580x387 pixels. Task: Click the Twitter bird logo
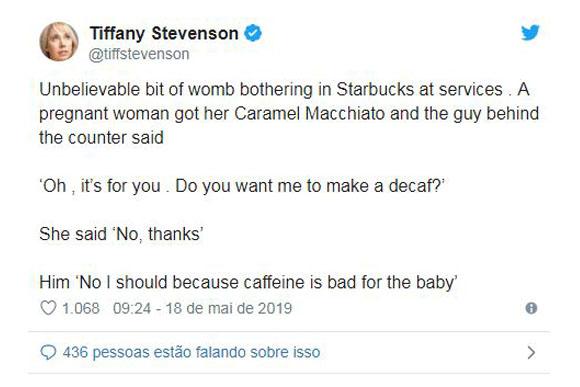530,33
